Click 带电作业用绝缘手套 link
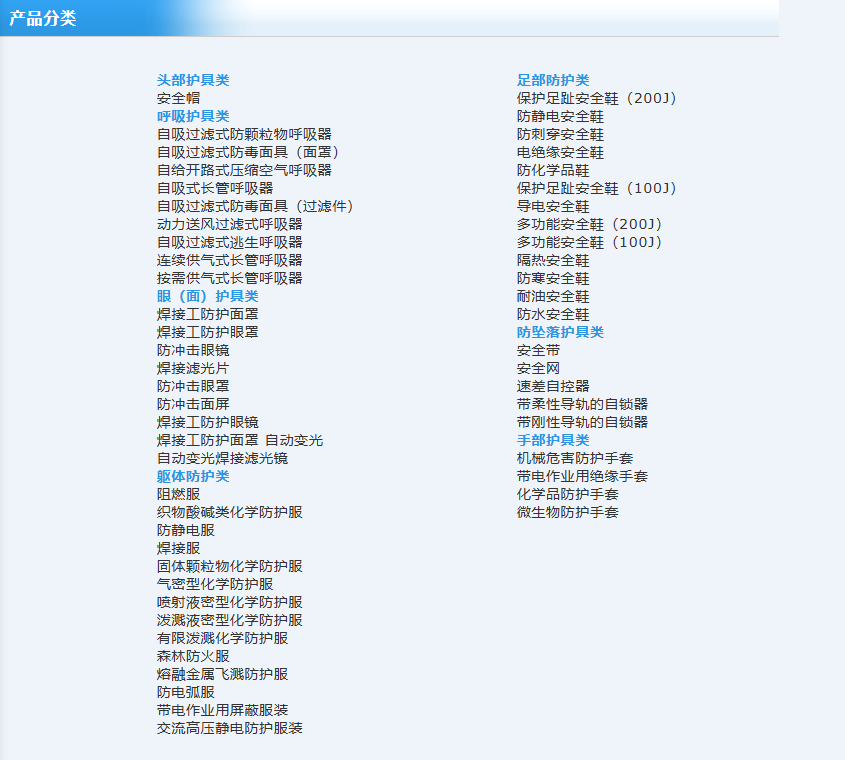The height and width of the screenshot is (760, 845). tap(582, 476)
